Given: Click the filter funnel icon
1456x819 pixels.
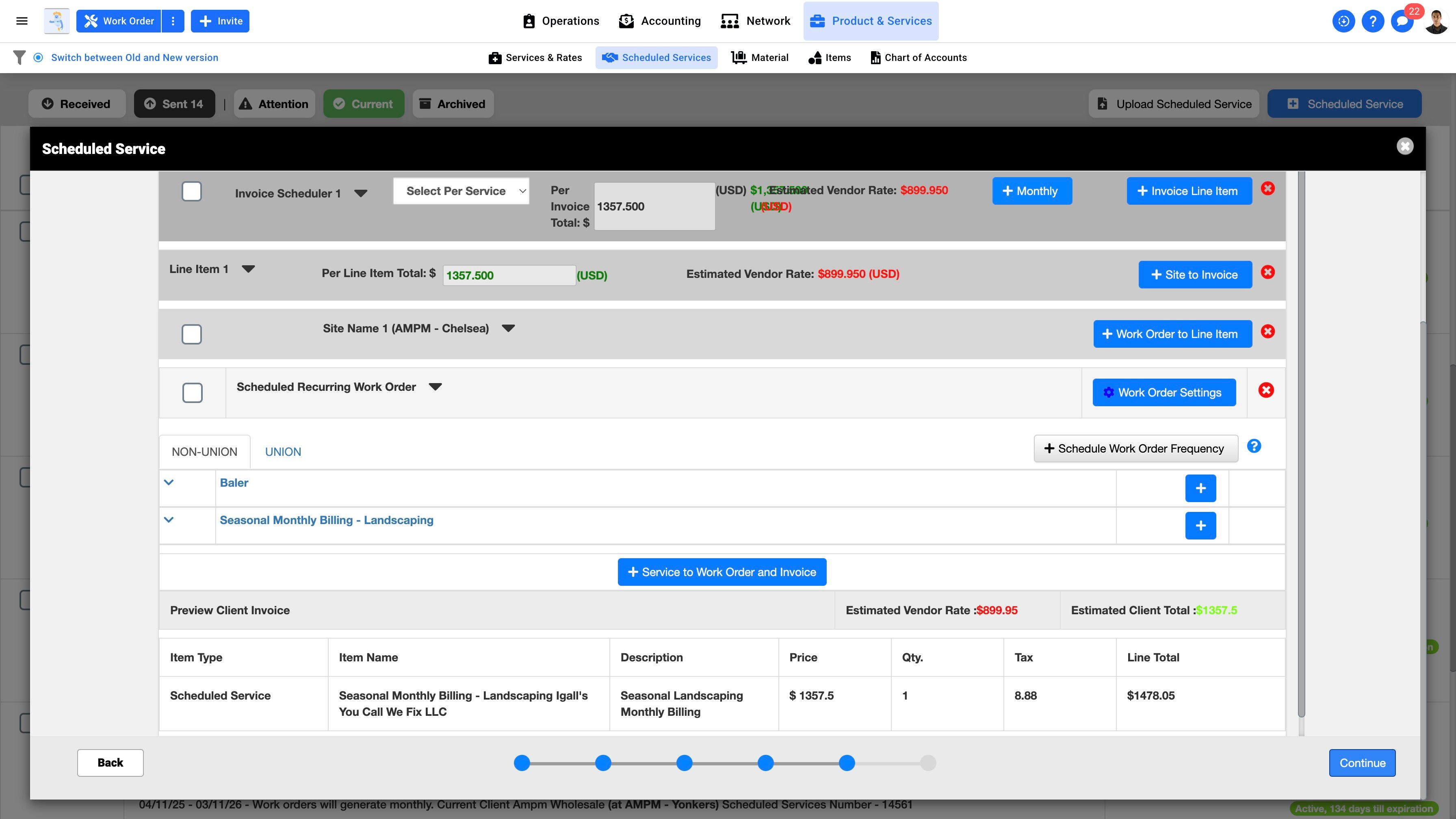Looking at the screenshot, I should click(19, 58).
